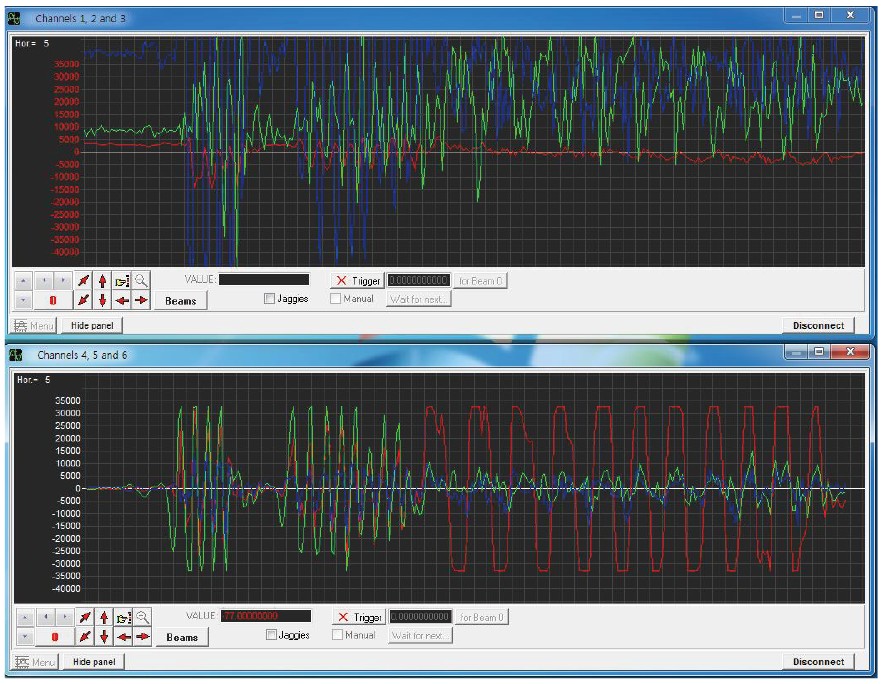Click red left arrow in Channels 1, 2 and 3 panel
The image size is (883, 684).
pyautogui.click(x=122, y=300)
